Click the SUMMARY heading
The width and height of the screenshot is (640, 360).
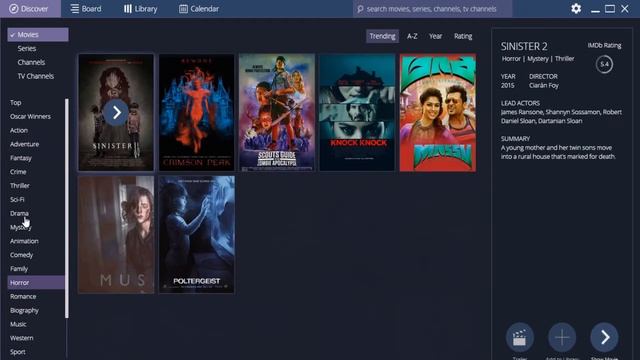click(515, 139)
